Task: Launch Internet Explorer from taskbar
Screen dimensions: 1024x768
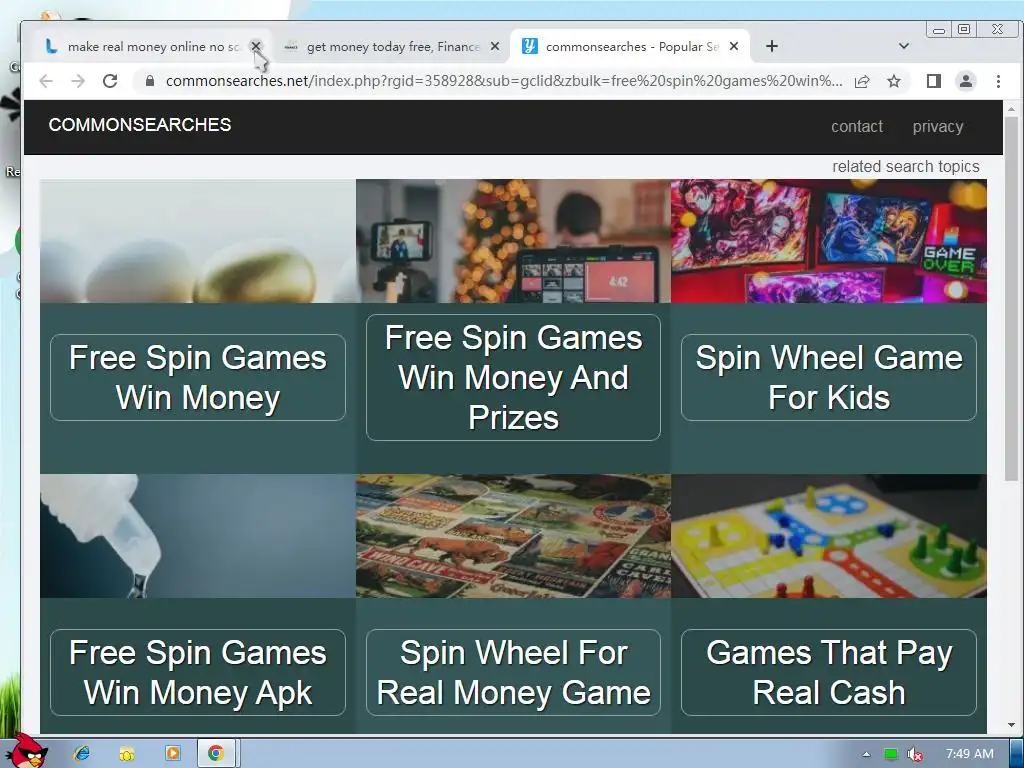Action: [82, 753]
